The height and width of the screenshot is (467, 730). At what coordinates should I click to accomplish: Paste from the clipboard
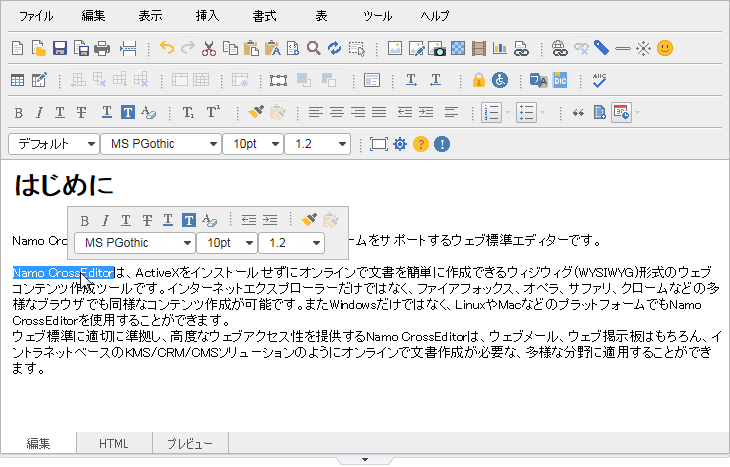(251, 48)
